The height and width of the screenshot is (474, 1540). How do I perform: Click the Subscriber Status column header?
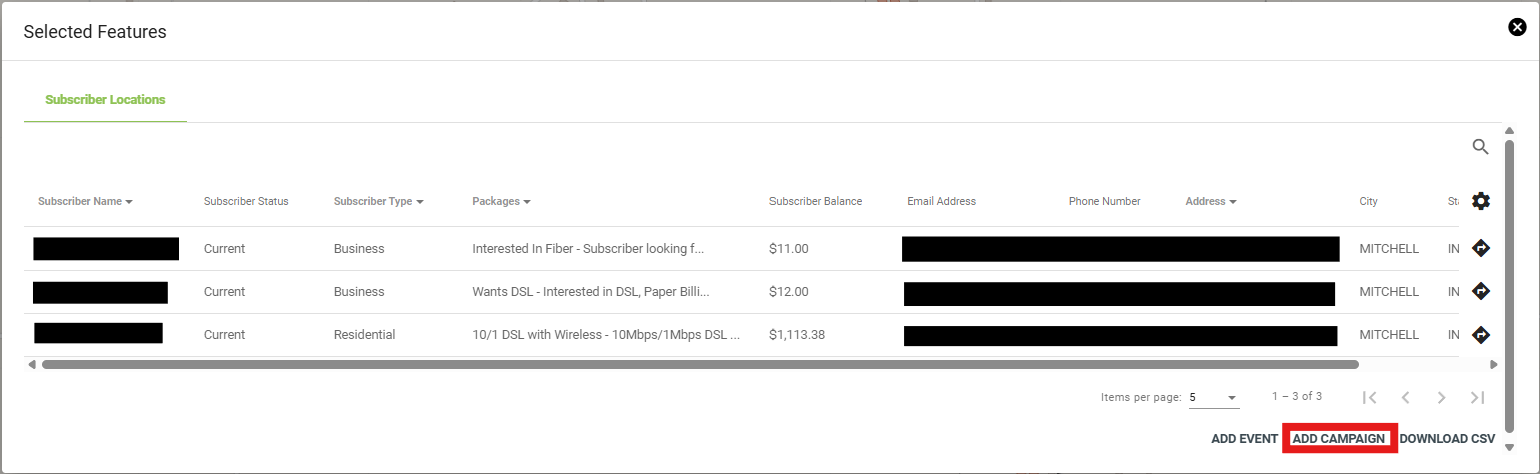(246, 201)
